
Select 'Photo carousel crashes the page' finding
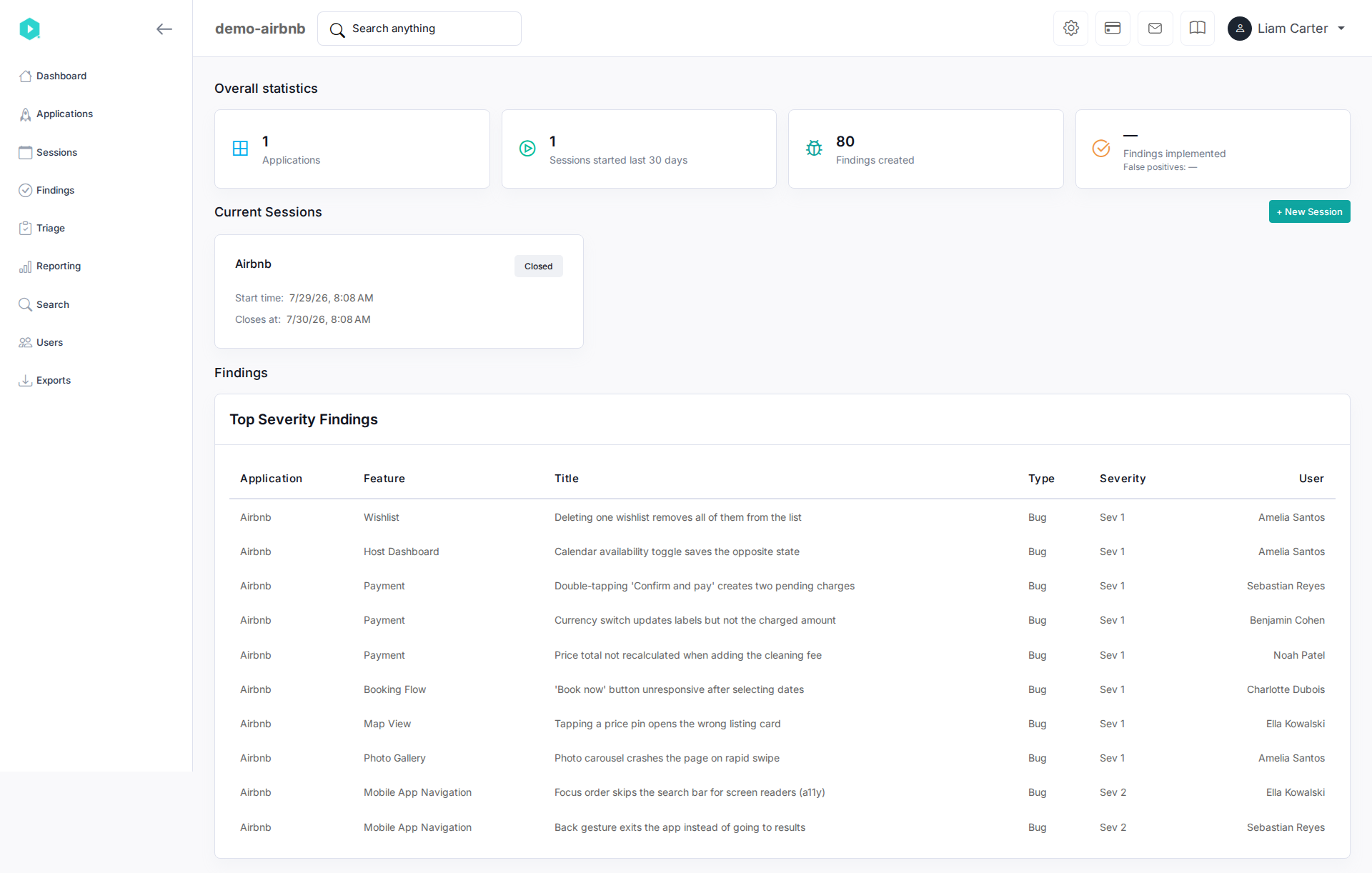click(x=782, y=758)
